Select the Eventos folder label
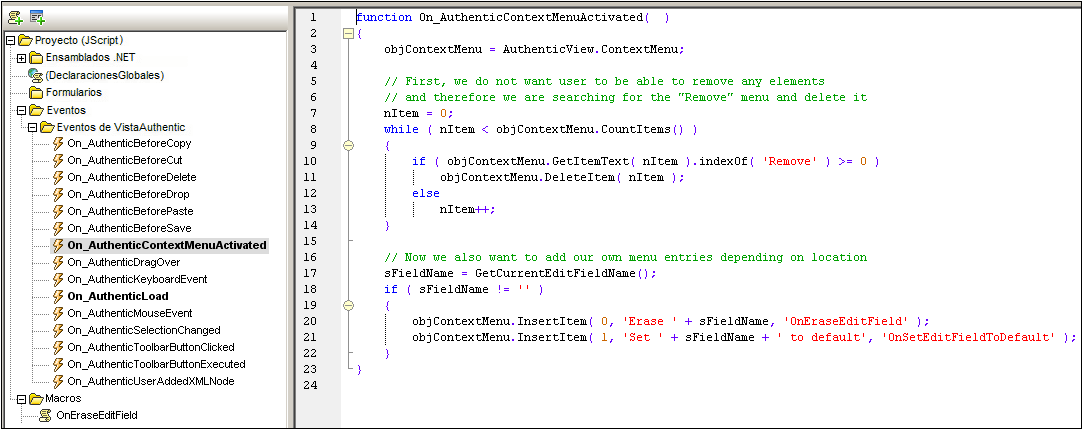Screen dimensions: 1083x430 pyautogui.click(x=66, y=110)
